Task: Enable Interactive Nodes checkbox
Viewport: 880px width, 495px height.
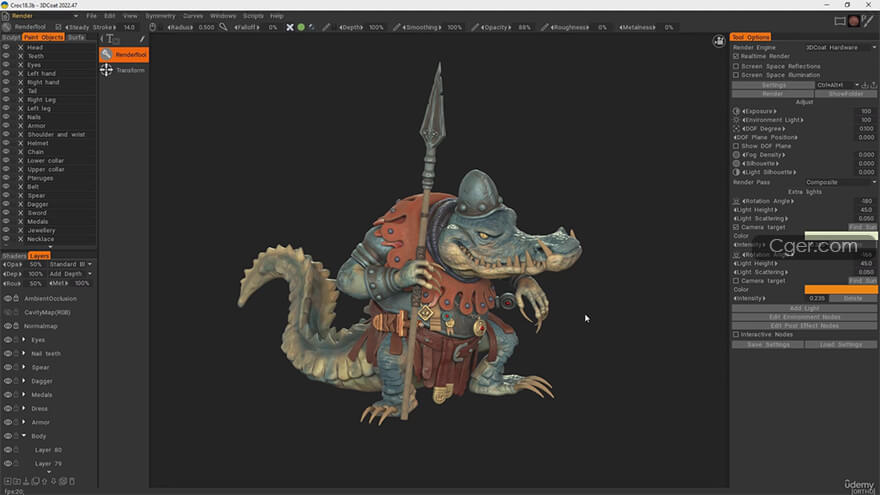Action: [736, 334]
